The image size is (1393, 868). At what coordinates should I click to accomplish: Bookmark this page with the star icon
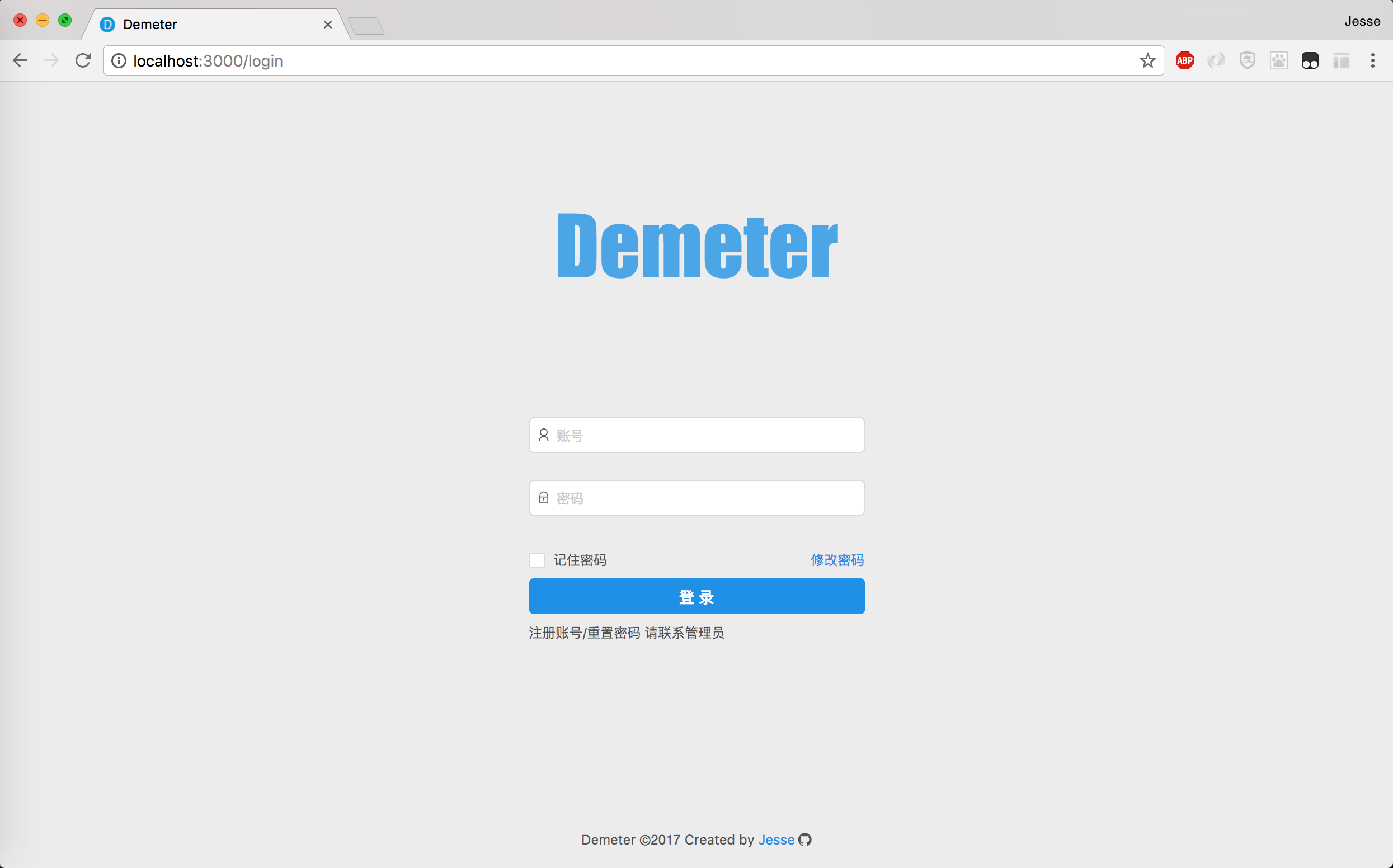pyautogui.click(x=1147, y=61)
